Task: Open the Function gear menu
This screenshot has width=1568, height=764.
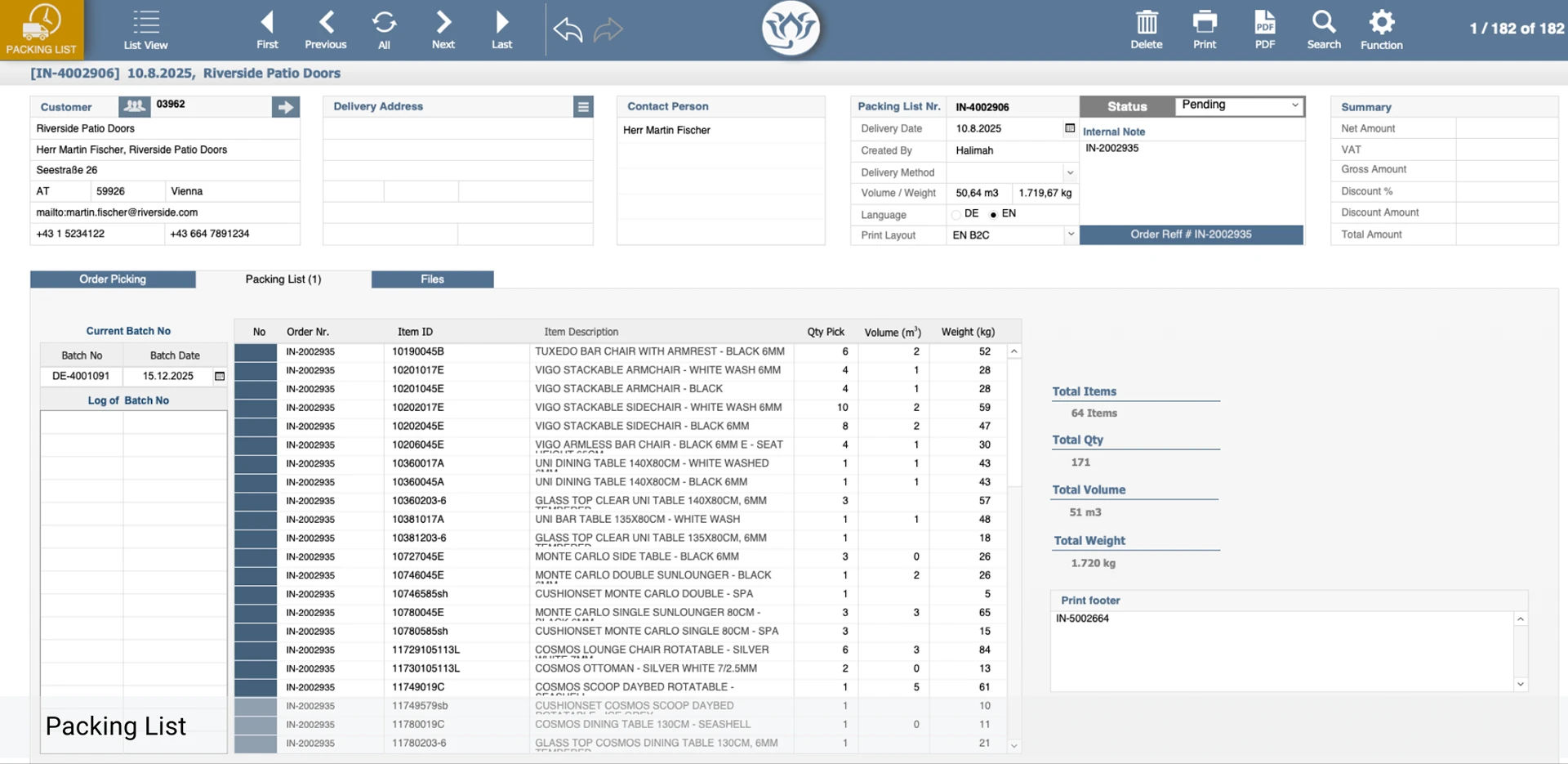Action: 1382,29
